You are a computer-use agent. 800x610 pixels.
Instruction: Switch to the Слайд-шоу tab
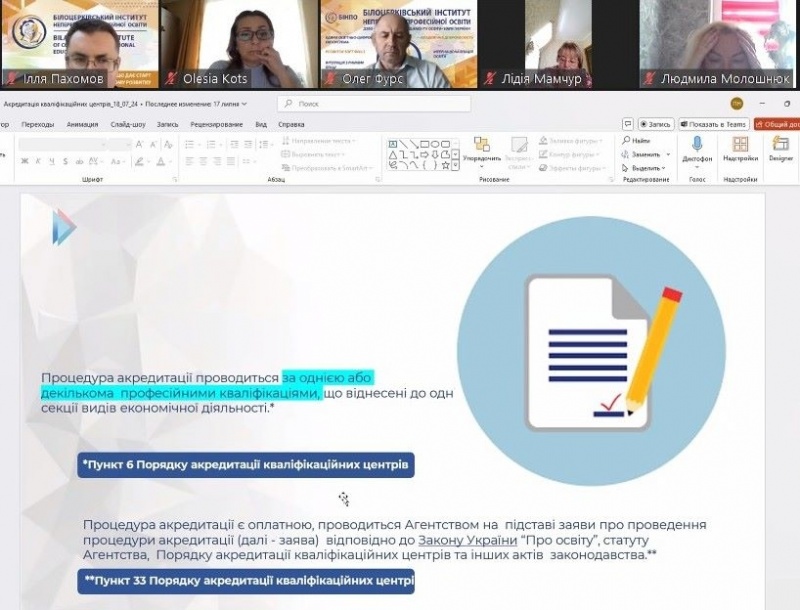click(130, 124)
